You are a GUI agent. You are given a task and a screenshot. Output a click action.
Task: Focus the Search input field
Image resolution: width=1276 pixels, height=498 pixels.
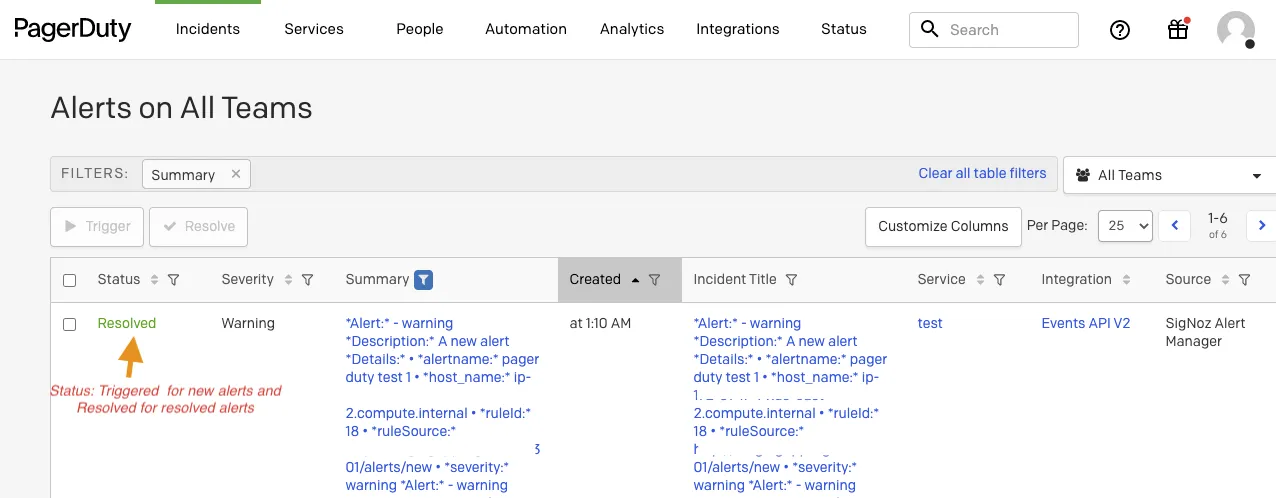click(994, 30)
